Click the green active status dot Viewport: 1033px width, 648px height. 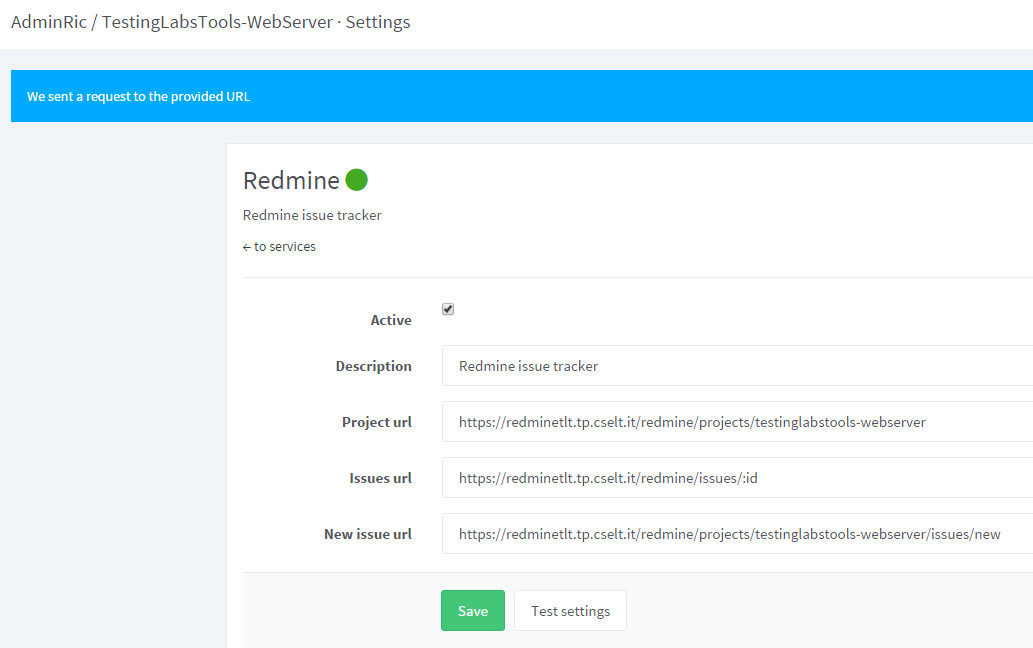(x=356, y=180)
